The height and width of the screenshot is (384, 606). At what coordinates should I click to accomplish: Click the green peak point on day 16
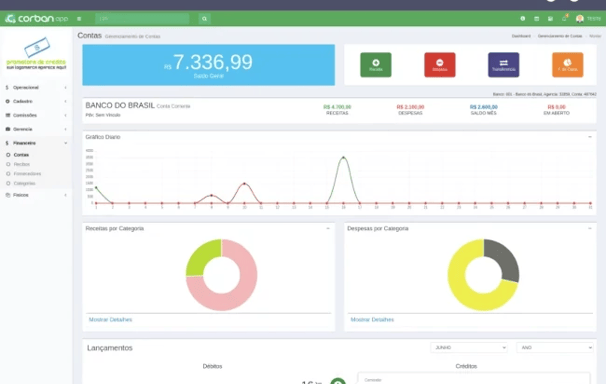343,158
